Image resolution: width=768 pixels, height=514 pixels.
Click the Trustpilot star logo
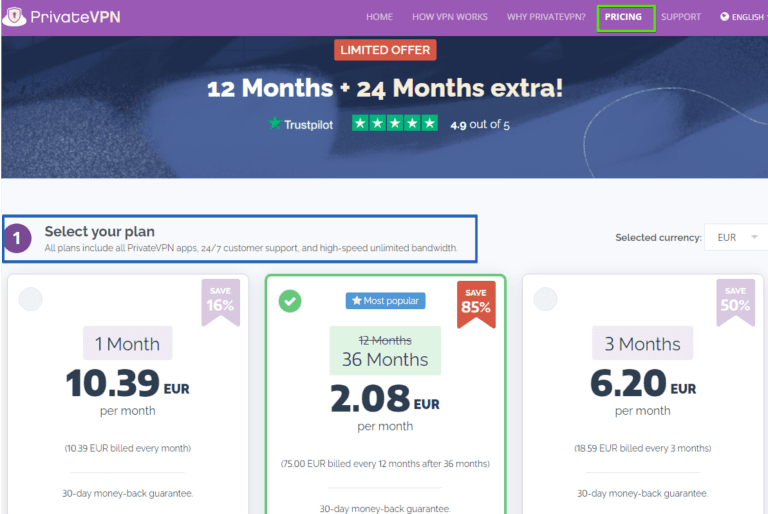tap(275, 124)
